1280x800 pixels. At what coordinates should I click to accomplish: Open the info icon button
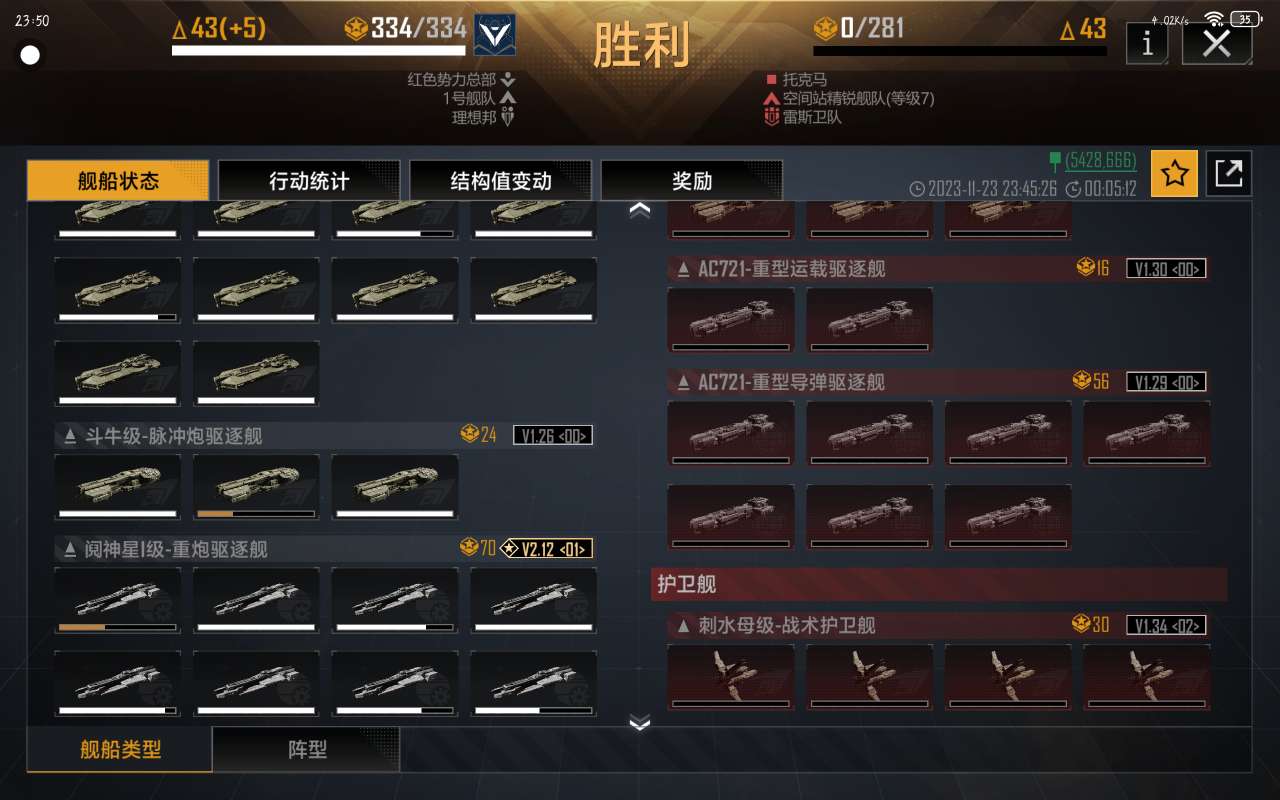[1147, 43]
